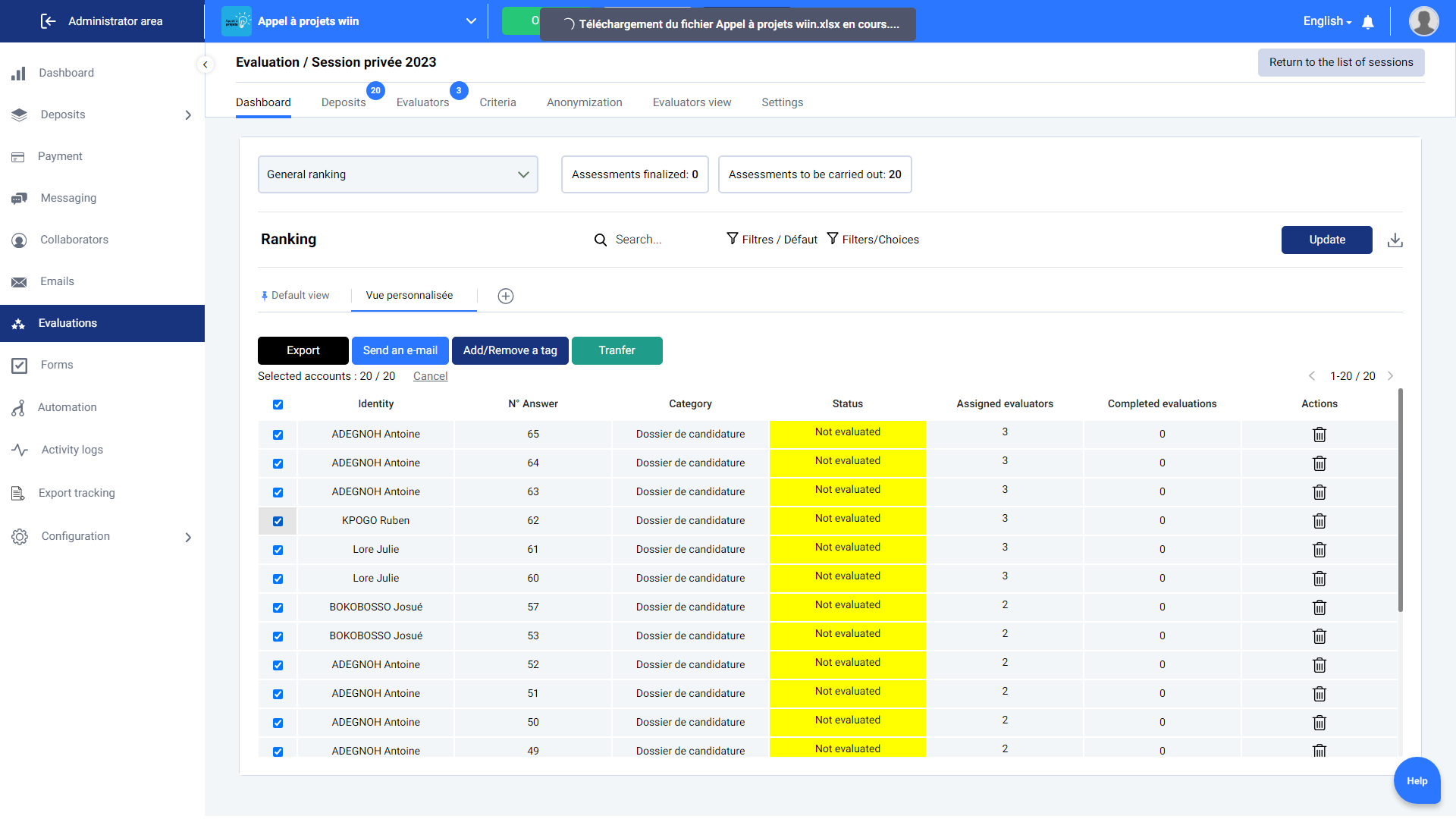Screen dimensions: 1456x819
Task: Go to next page of ranking results
Action: pyautogui.click(x=1391, y=376)
